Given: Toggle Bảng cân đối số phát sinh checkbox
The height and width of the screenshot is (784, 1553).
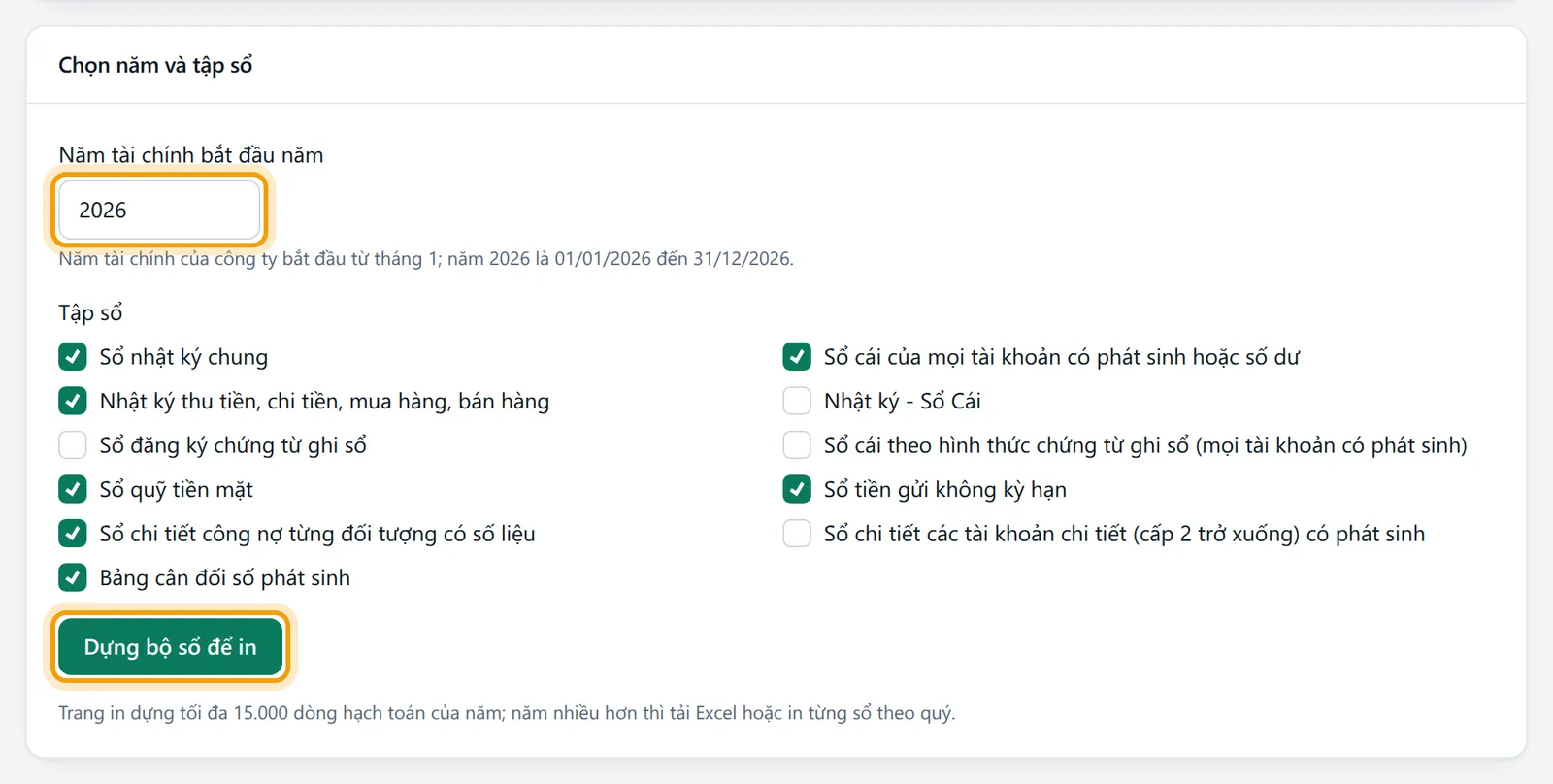Looking at the screenshot, I should [x=73, y=577].
